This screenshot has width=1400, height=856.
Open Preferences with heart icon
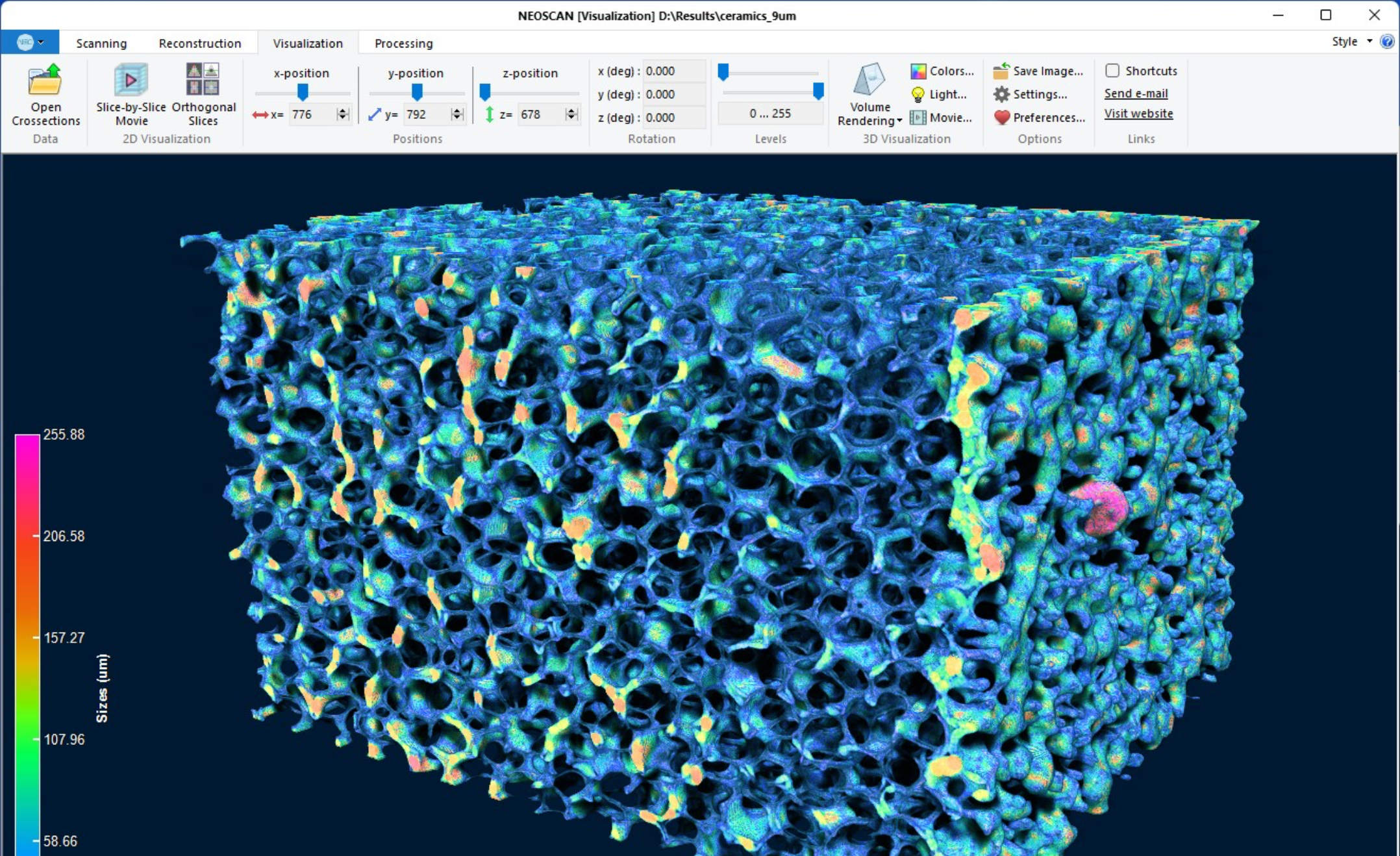(x=1040, y=118)
